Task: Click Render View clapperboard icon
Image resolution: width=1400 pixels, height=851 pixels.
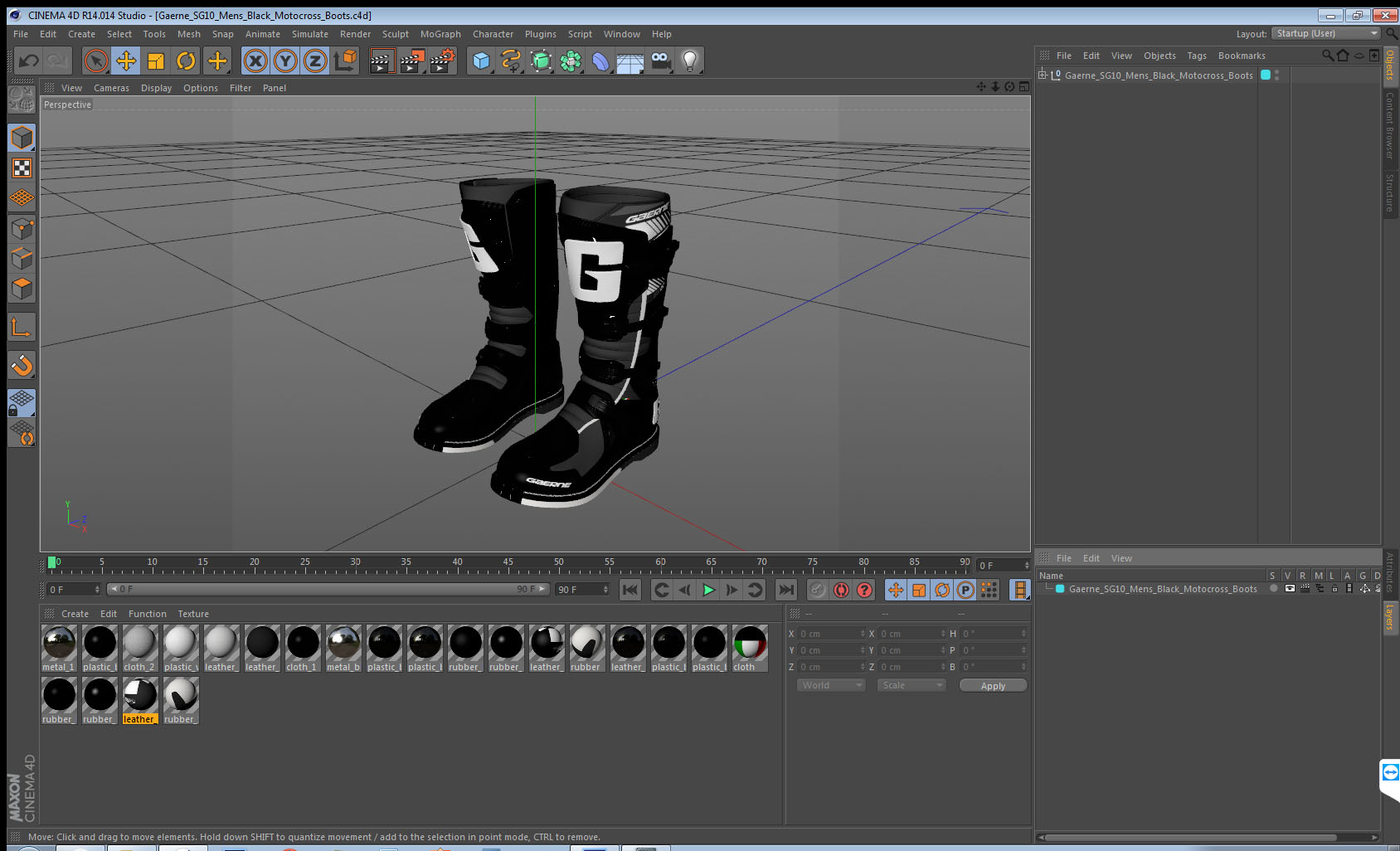Action: coord(382,61)
